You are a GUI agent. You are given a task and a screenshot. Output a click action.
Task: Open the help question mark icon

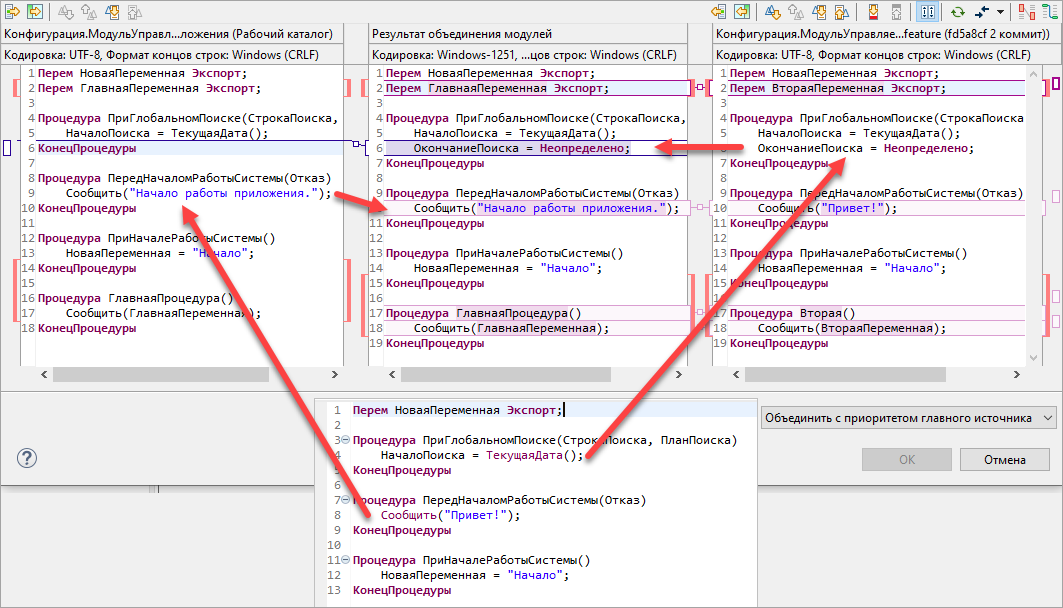tap(27, 458)
